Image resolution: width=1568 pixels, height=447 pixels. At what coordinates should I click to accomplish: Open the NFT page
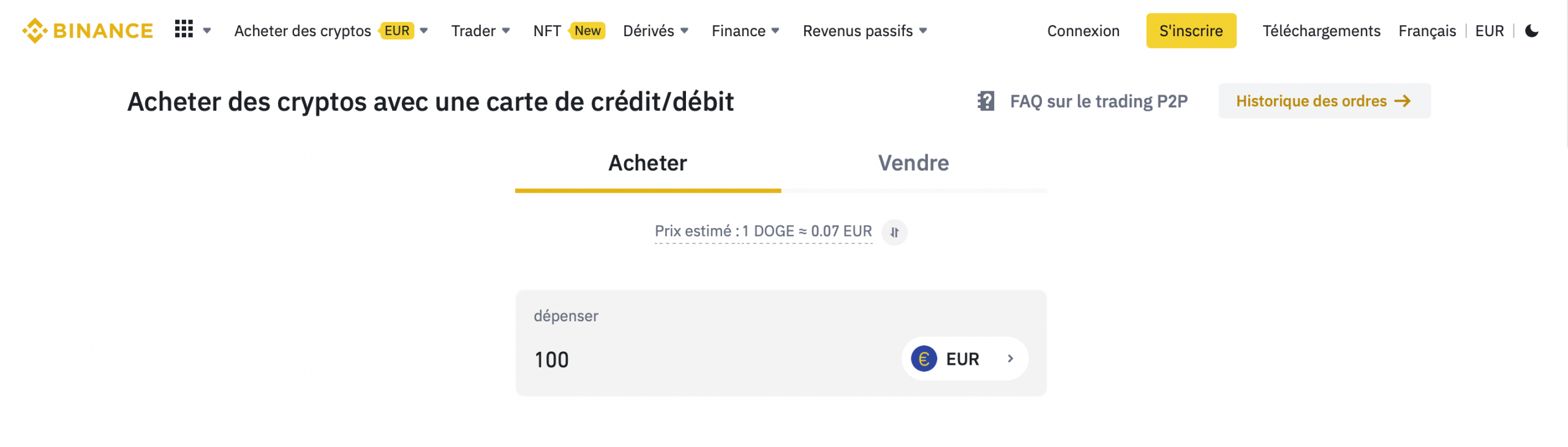547,31
